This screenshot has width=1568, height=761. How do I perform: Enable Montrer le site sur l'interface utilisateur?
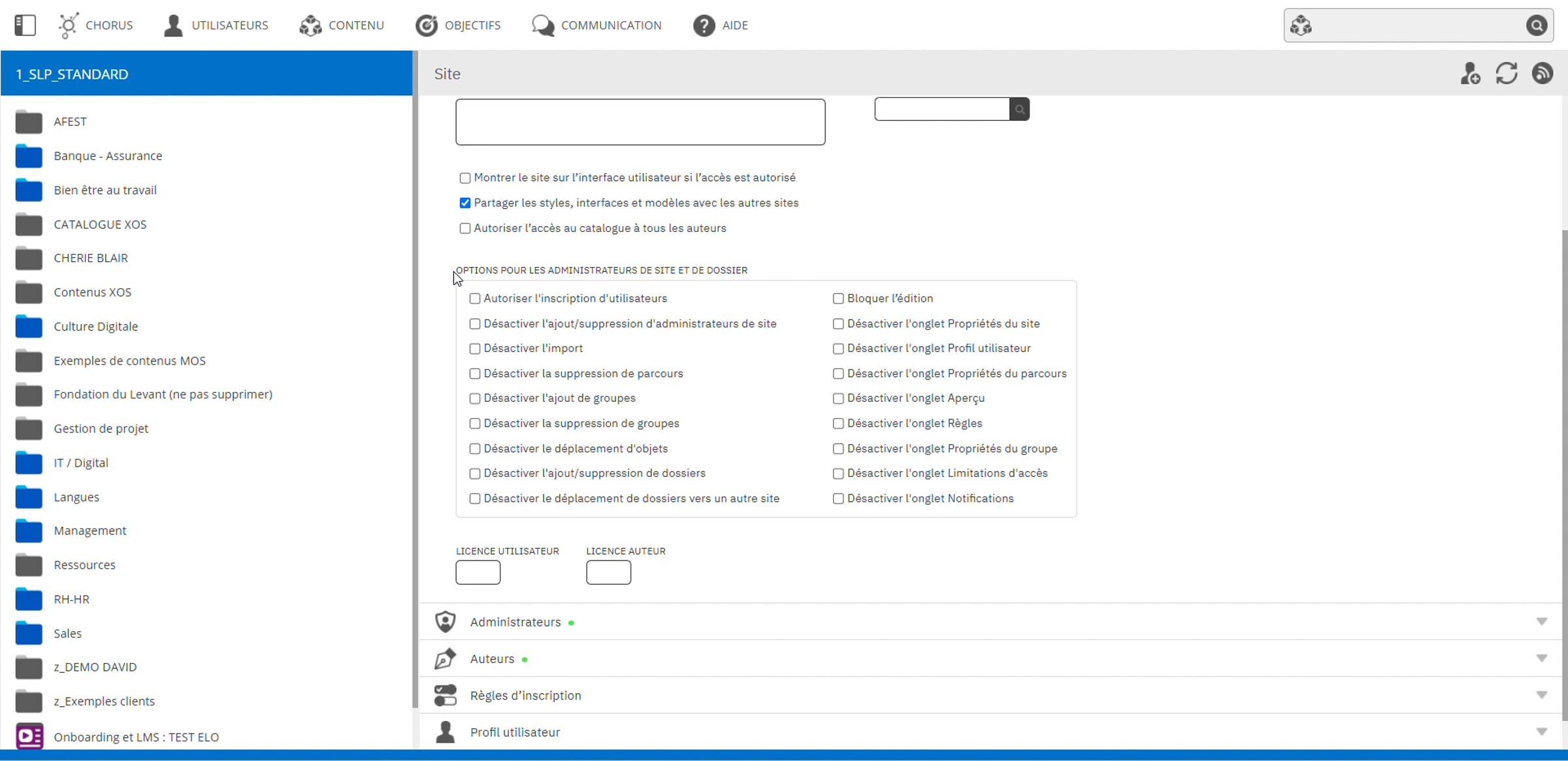[465, 178]
